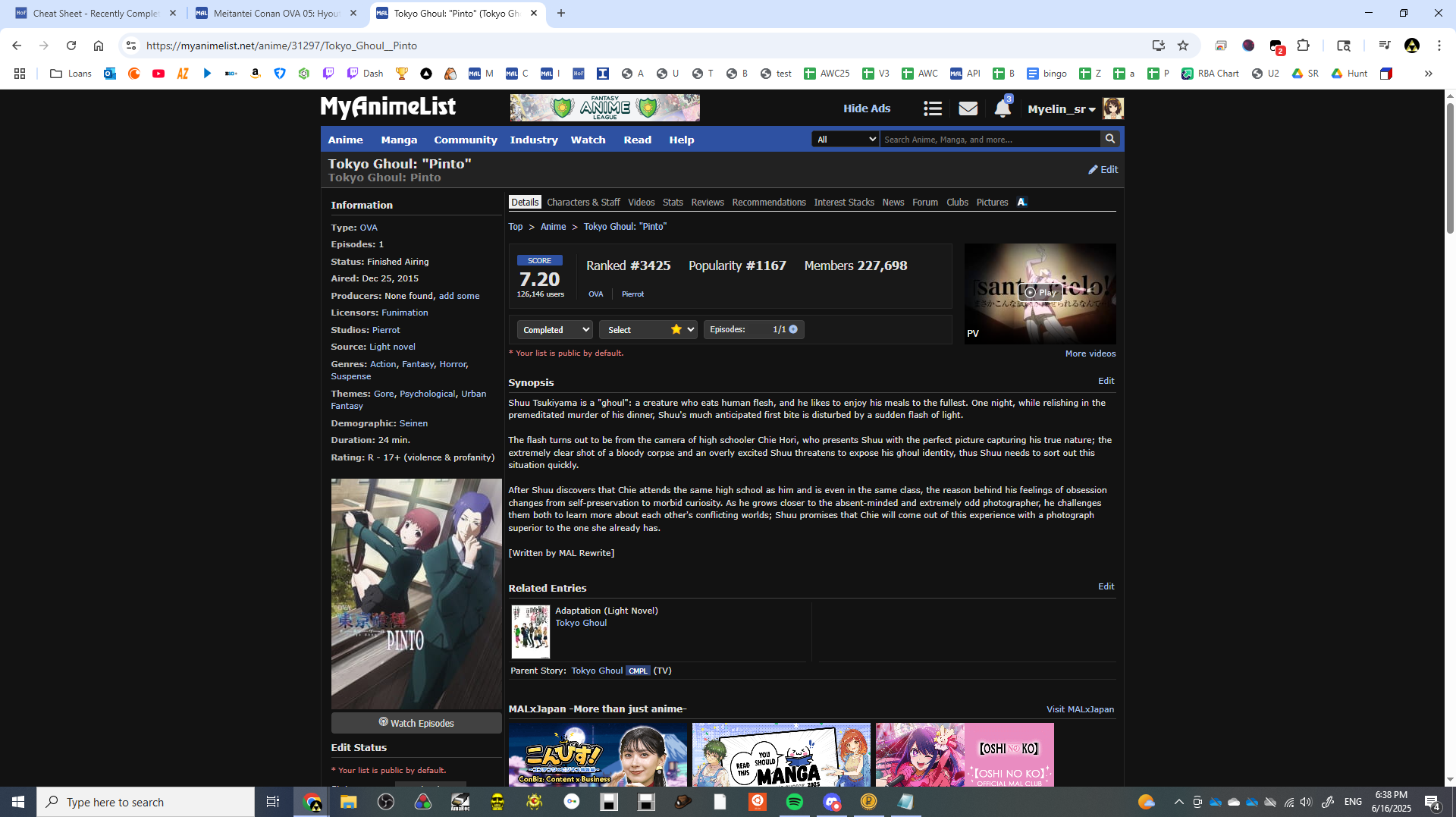Open the Manga menu
Screen dimensions: 1456x817
399,140
